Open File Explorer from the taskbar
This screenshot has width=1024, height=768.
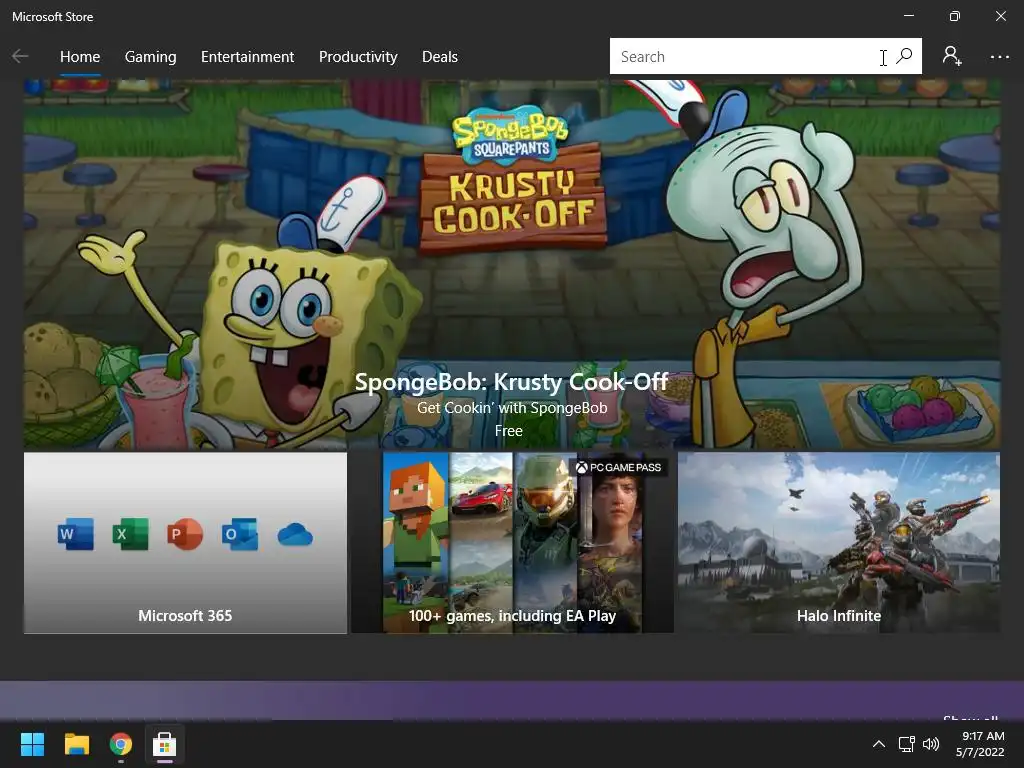[77, 744]
